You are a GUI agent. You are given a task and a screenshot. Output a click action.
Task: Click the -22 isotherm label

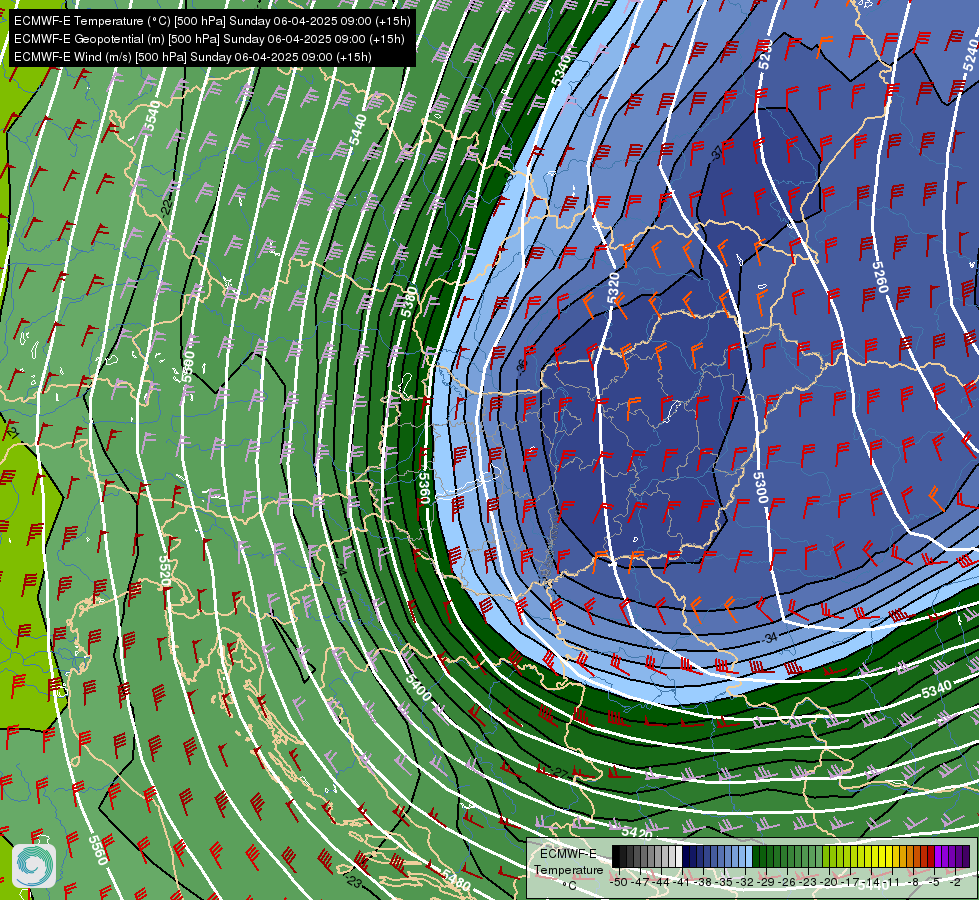point(166,207)
